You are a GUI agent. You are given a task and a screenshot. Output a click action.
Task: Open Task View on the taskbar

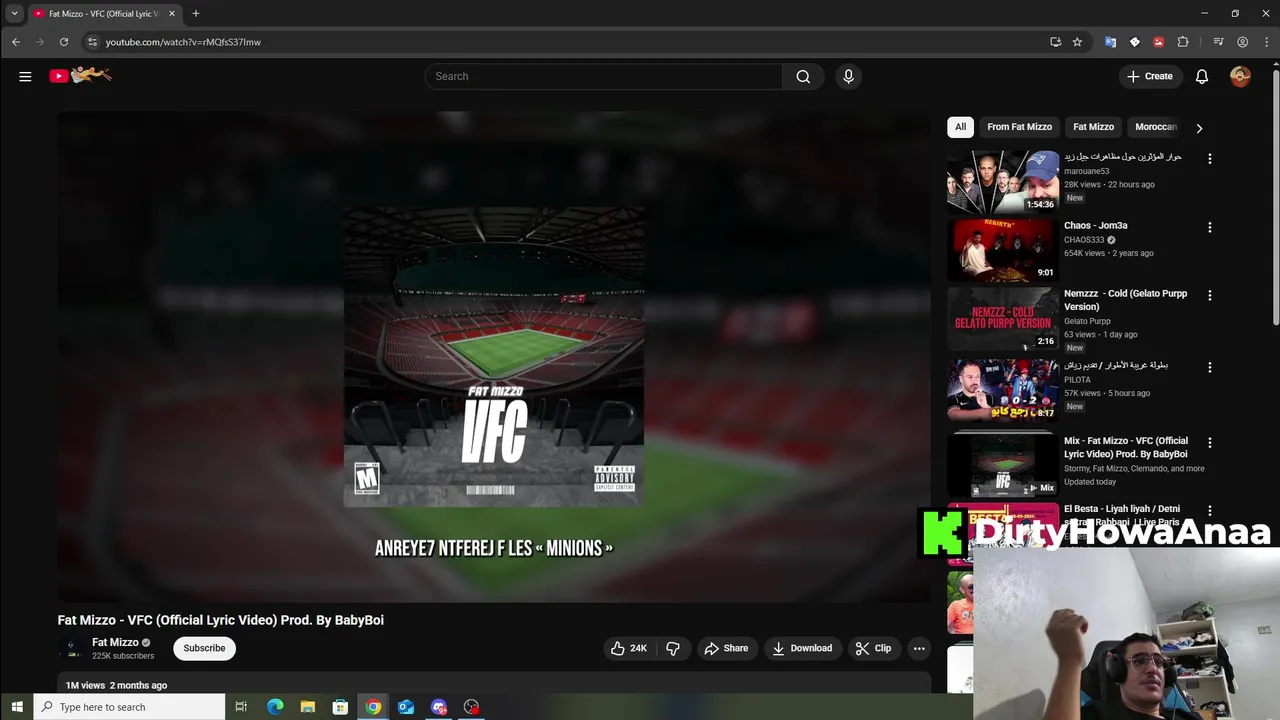click(241, 707)
